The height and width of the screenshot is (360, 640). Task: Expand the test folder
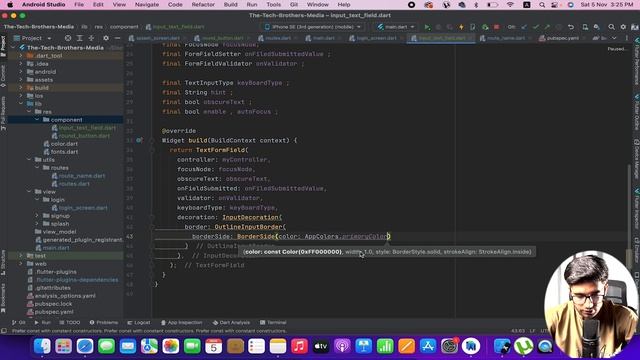click(x=20, y=256)
